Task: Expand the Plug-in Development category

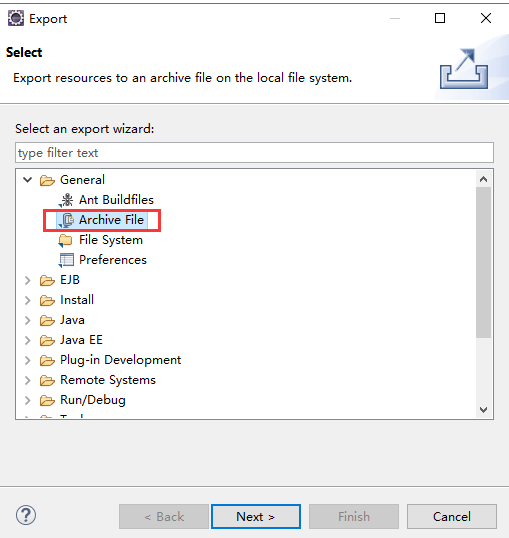Action: click(28, 360)
